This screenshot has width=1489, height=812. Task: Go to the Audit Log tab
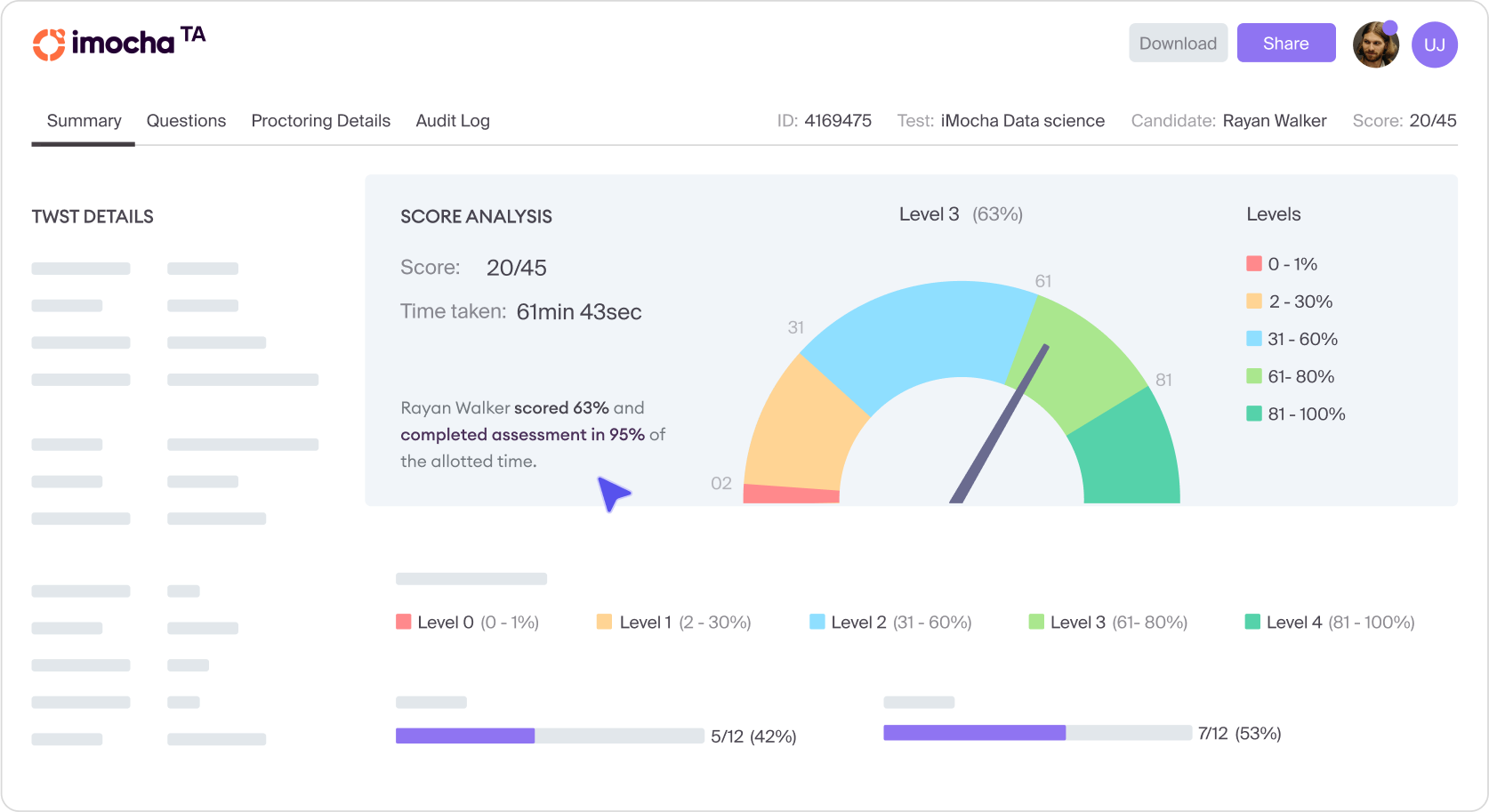click(x=453, y=121)
